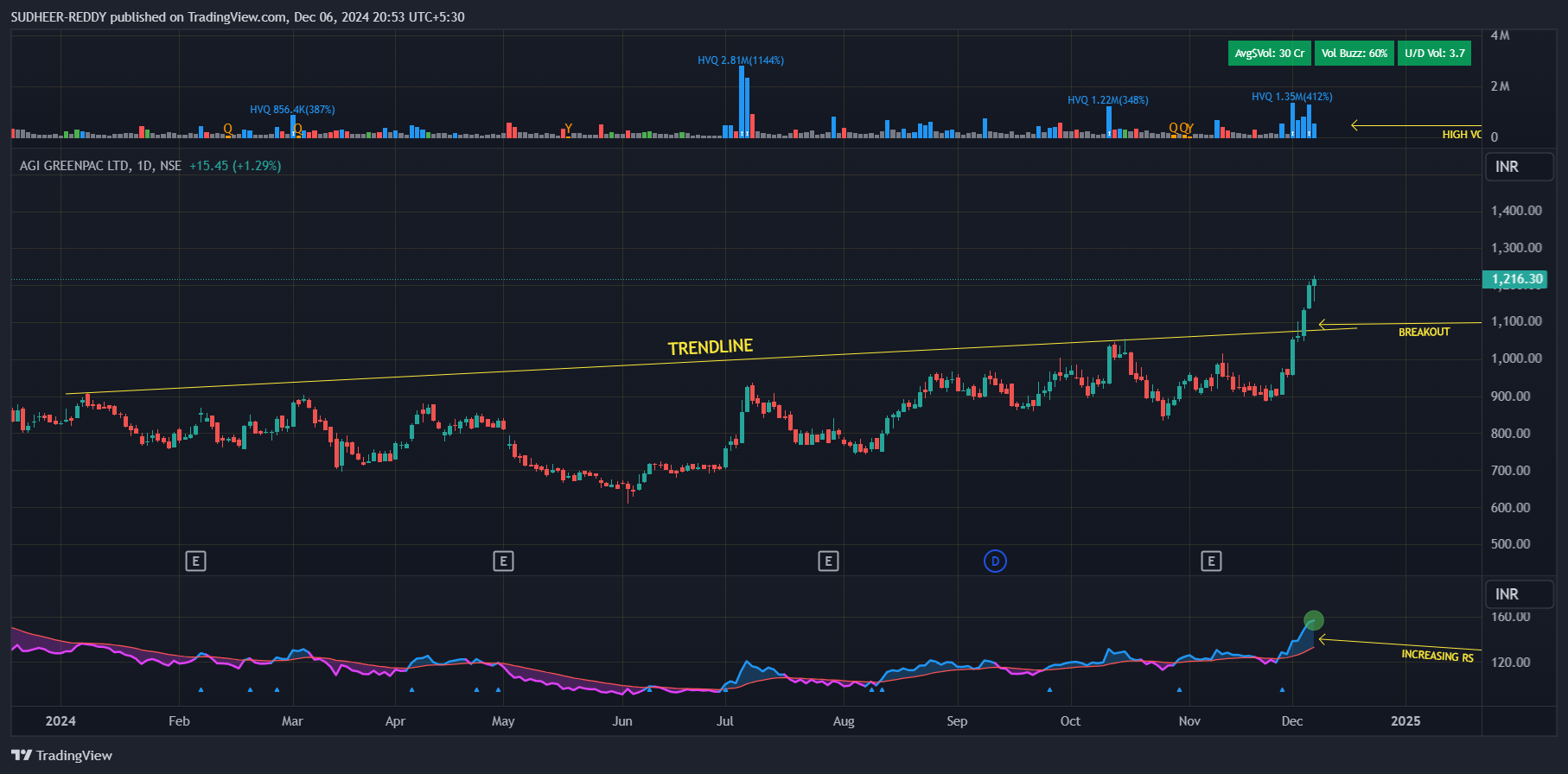This screenshot has width=1568, height=774.
Task: Click the Mar label on time axis
Action: pos(292,721)
